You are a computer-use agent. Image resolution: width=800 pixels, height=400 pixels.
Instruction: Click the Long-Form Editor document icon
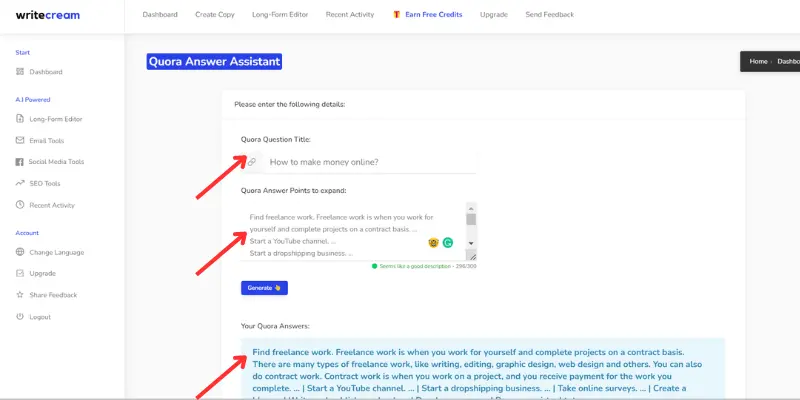pyautogui.click(x=20, y=119)
